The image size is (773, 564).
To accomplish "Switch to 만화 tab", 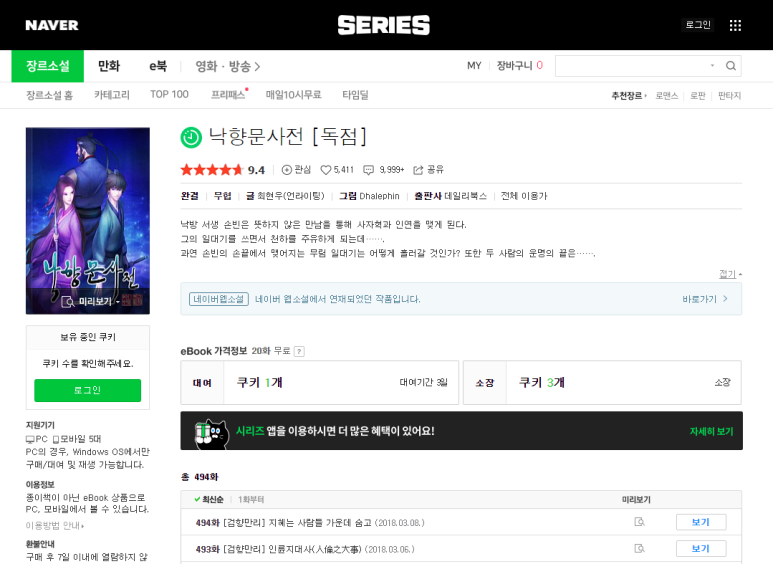I will tap(109, 66).
